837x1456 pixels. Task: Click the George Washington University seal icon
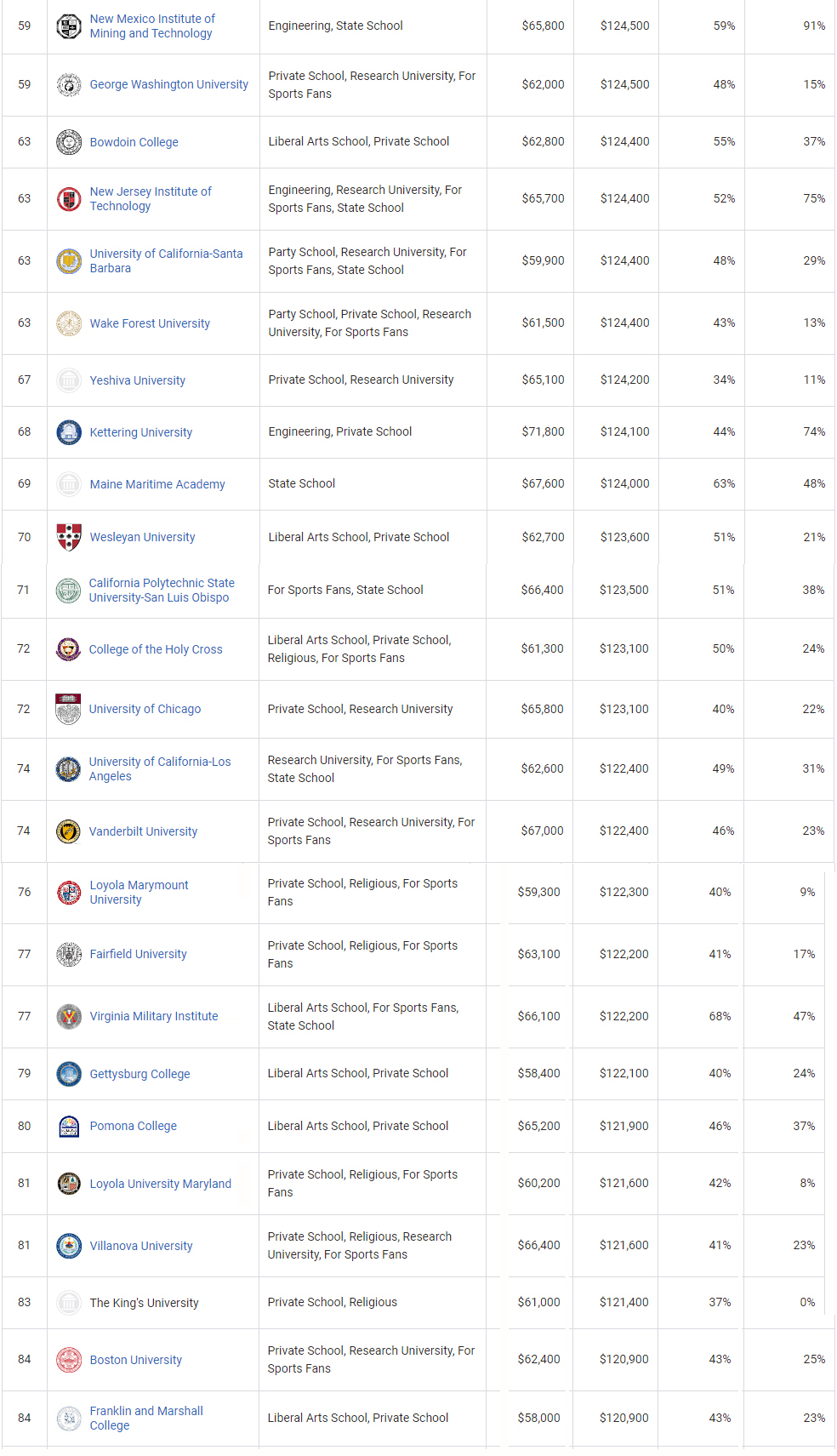pos(68,85)
